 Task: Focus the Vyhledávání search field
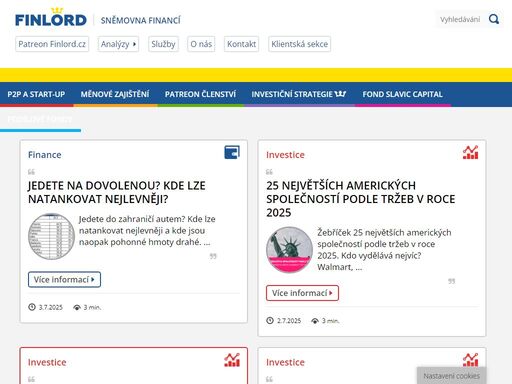[x=460, y=19]
